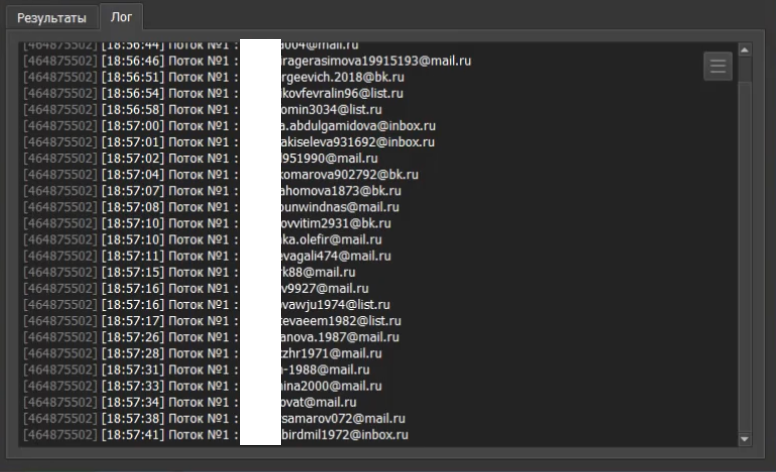Select the log line at 18:56:58
The image size is (776, 472).
pos(202,110)
